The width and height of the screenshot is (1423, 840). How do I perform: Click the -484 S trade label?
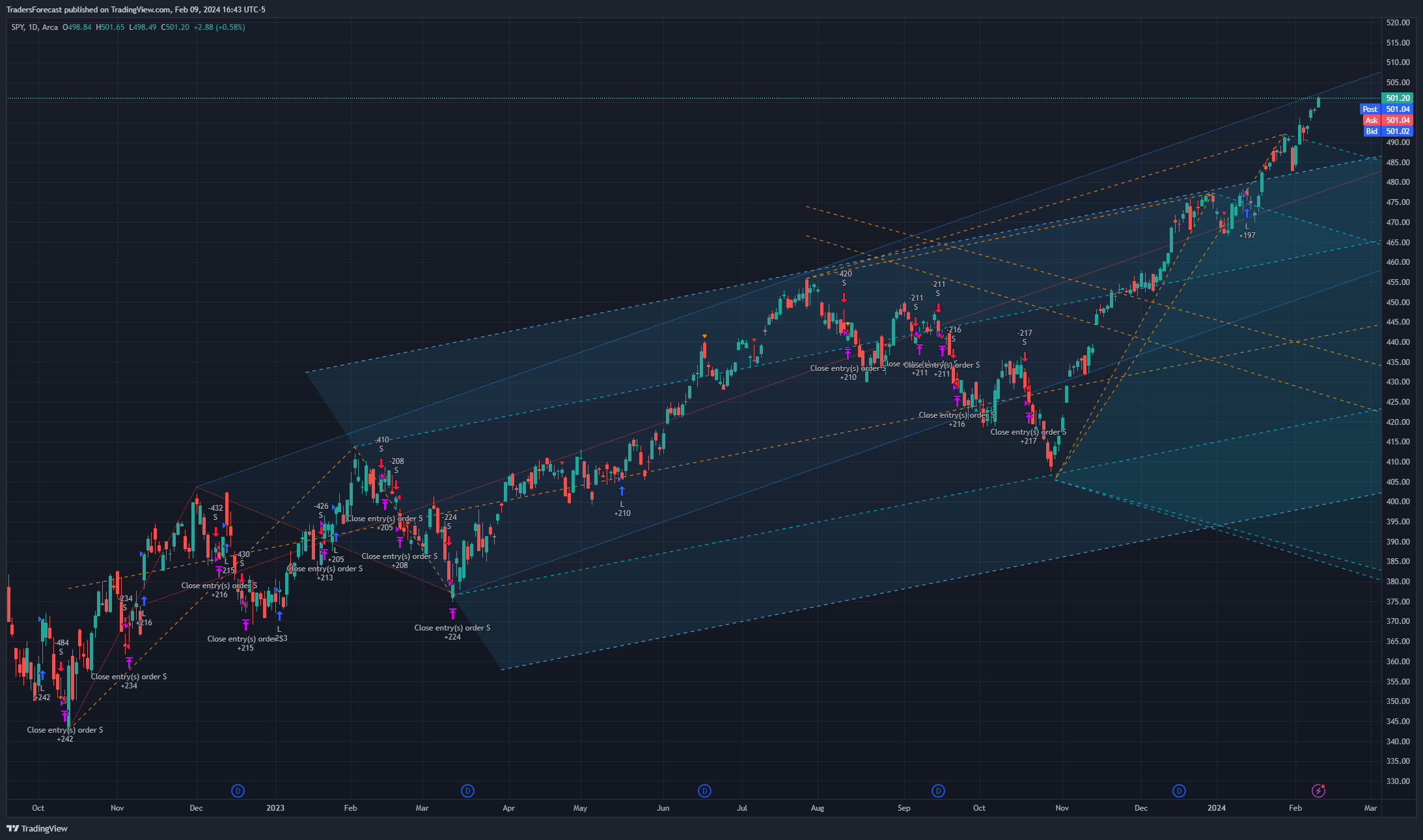tap(61, 647)
